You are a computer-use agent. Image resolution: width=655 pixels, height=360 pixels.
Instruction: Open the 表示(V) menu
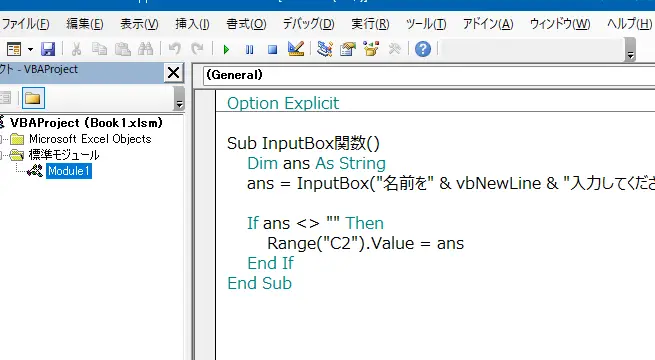pos(139,24)
